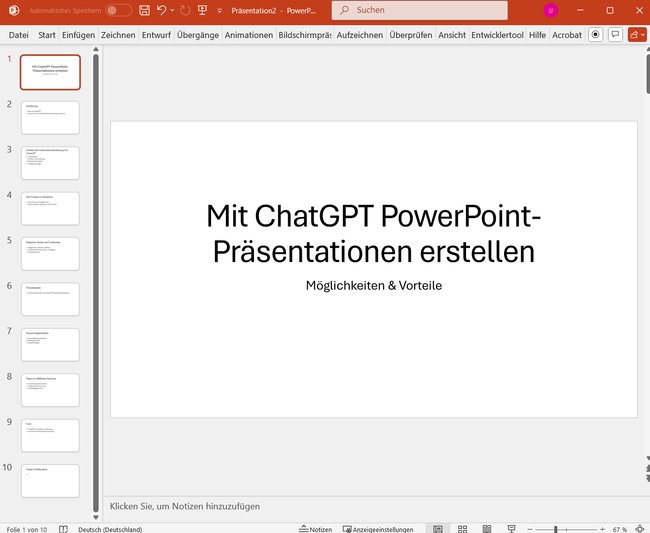Open the Zeichnen ribbon tab

(118, 35)
